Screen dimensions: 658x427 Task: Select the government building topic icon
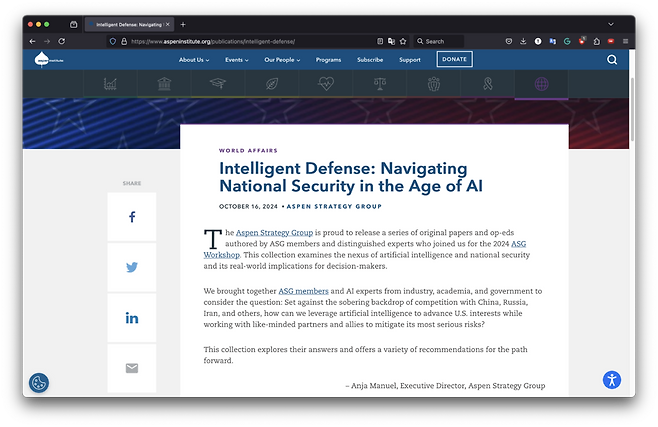[x=164, y=84]
